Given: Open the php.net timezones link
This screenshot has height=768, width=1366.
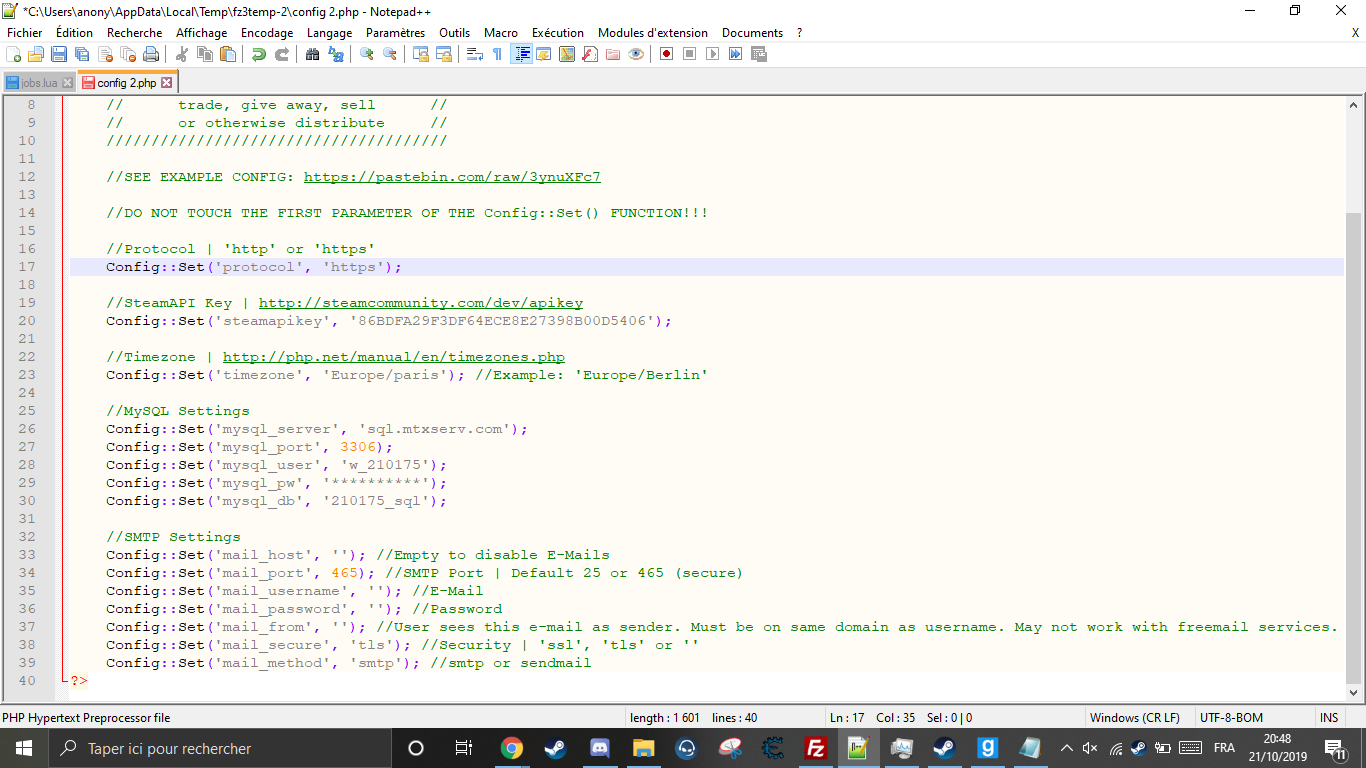Looking at the screenshot, I should point(394,357).
